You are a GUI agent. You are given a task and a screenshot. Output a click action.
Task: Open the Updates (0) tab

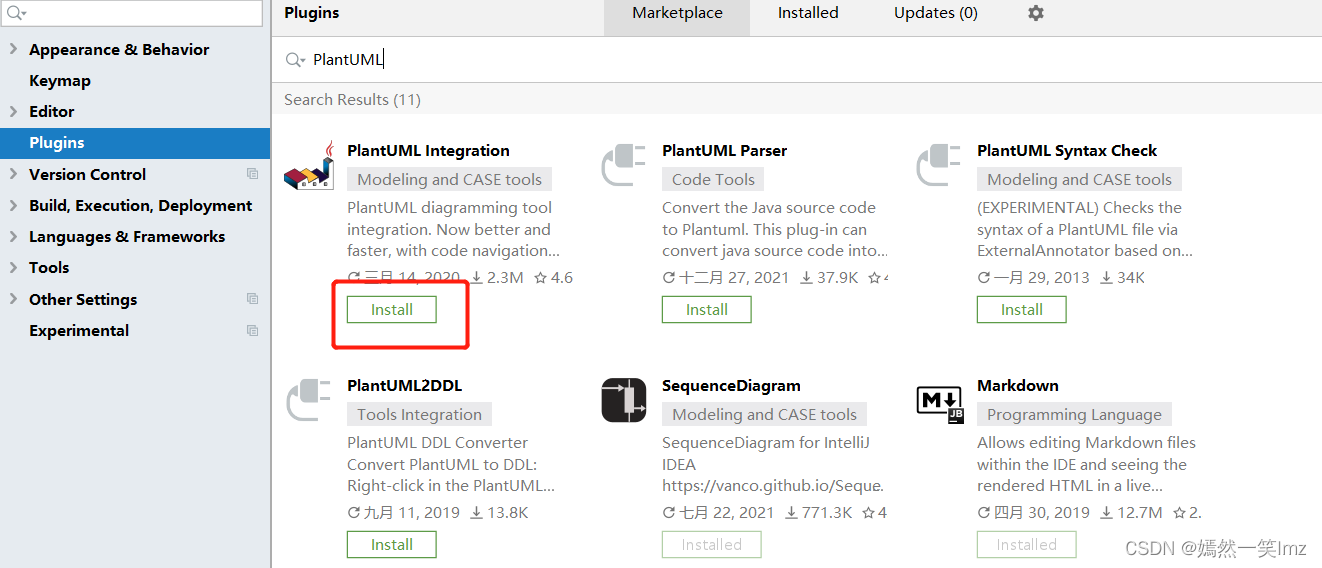pos(936,13)
